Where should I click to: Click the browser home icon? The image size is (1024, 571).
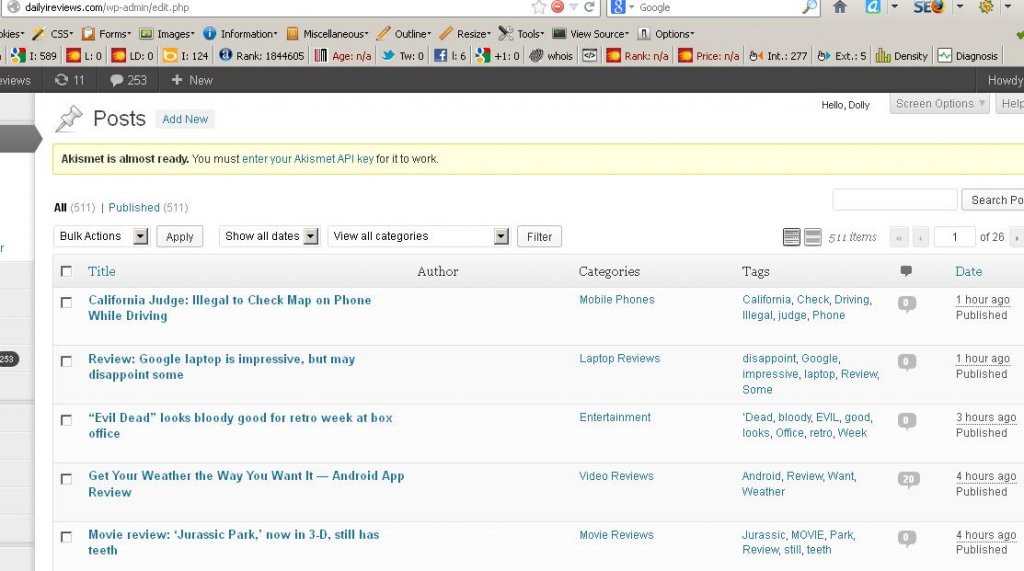click(x=839, y=7)
